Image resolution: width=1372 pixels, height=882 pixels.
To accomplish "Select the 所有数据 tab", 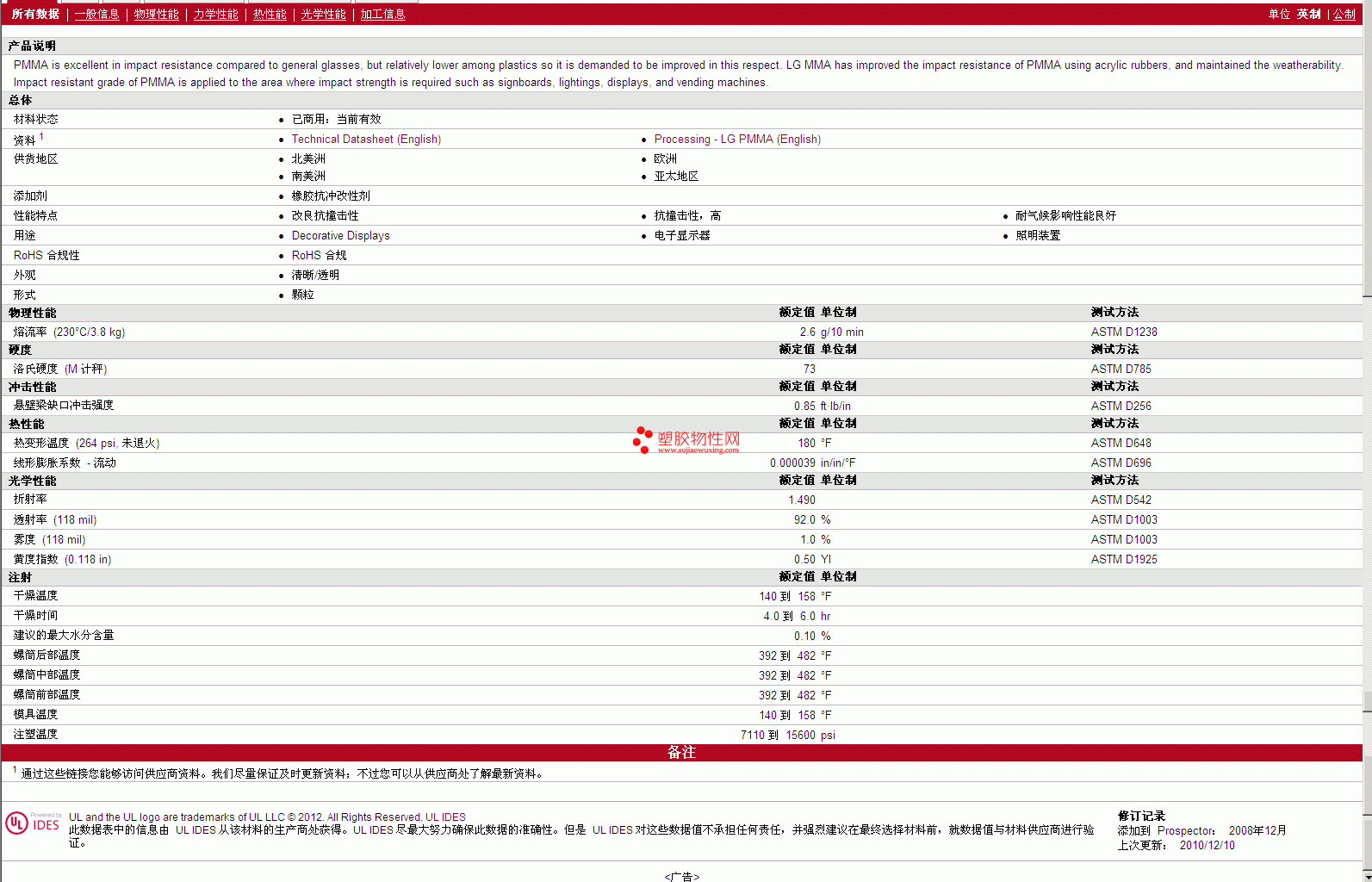I will (35, 14).
